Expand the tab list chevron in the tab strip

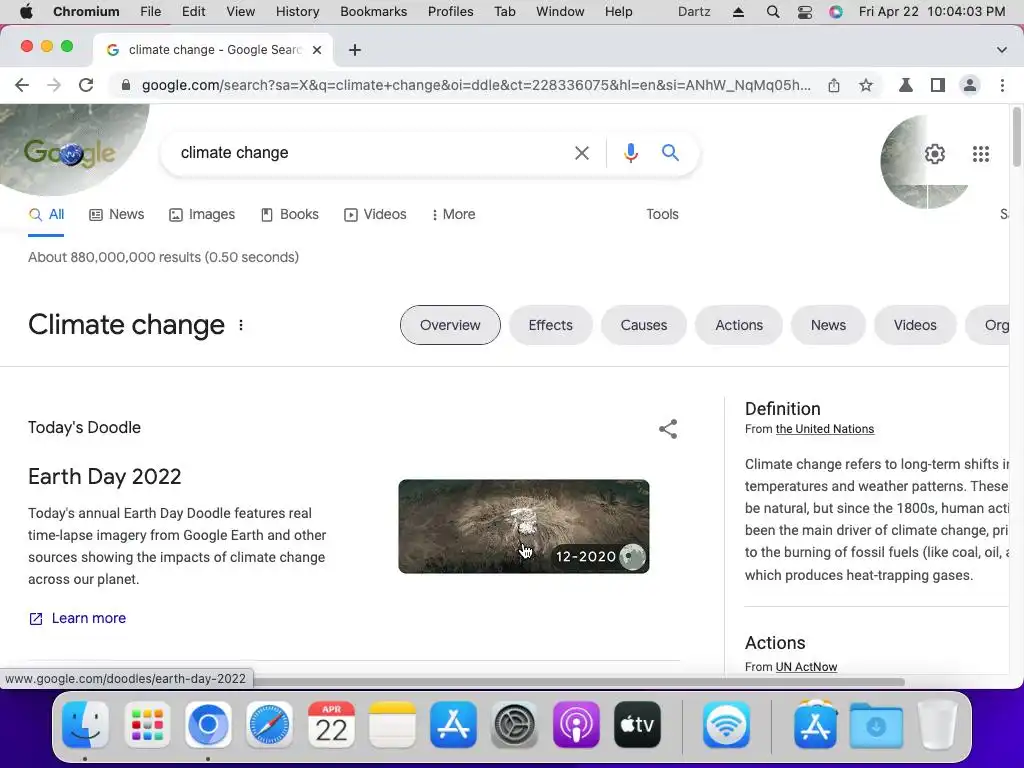pos(1002,50)
